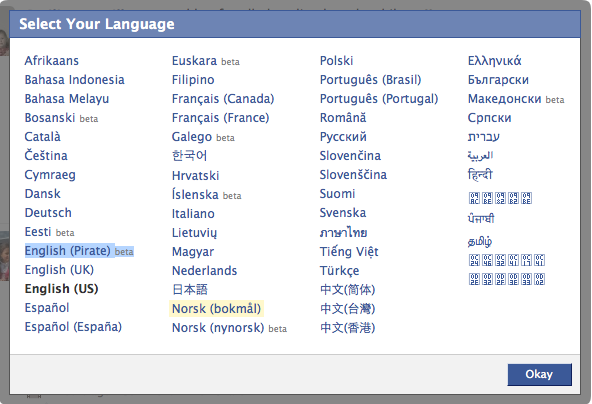Screen dimensions: 592x404
Task: Choose Español
Action: coord(47,307)
